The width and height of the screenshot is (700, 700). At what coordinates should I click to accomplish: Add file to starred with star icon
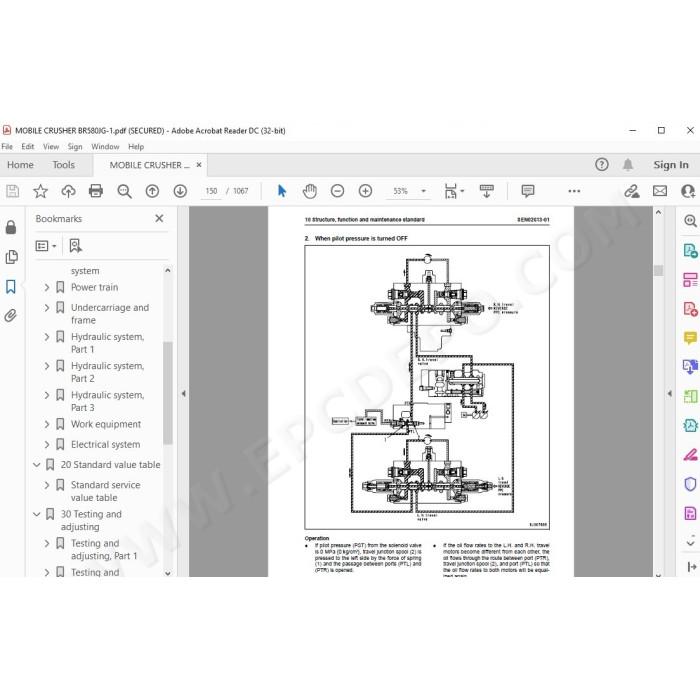pos(41,191)
